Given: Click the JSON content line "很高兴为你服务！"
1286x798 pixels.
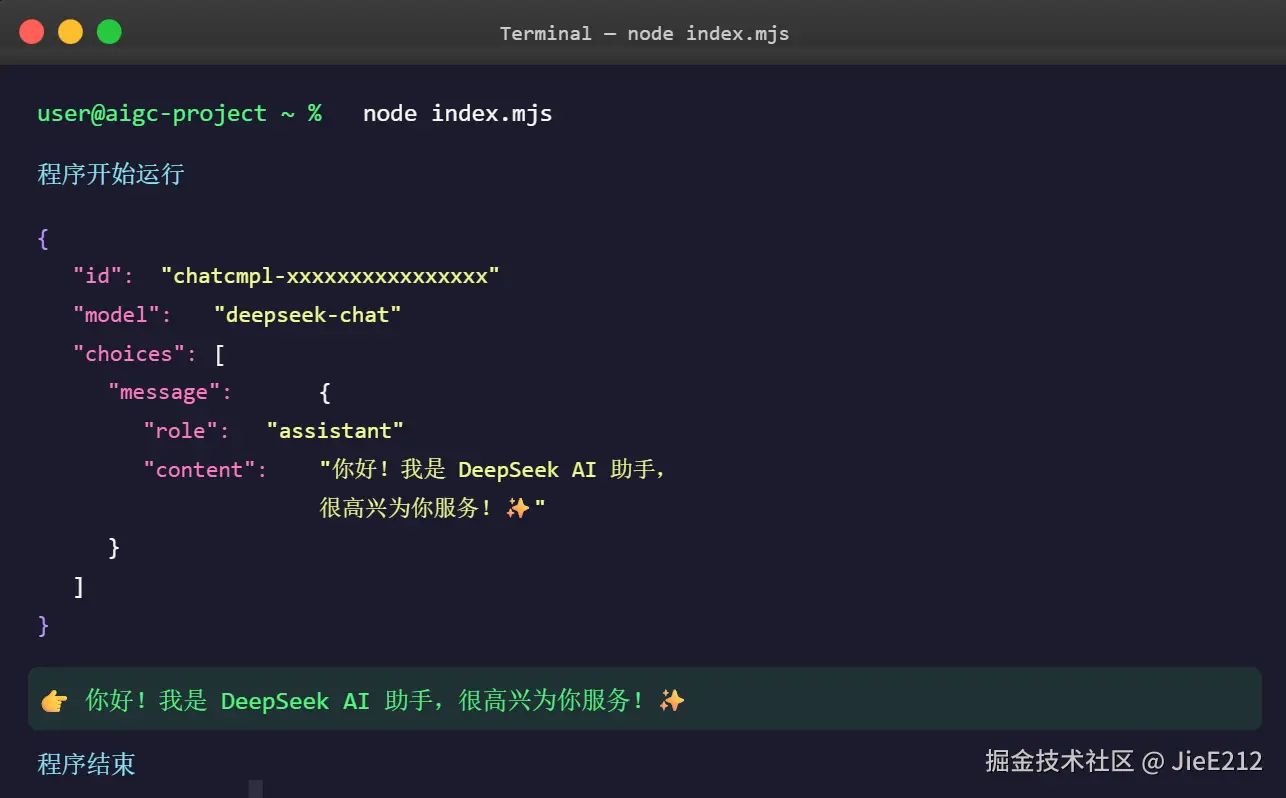Looking at the screenshot, I should click(x=406, y=508).
